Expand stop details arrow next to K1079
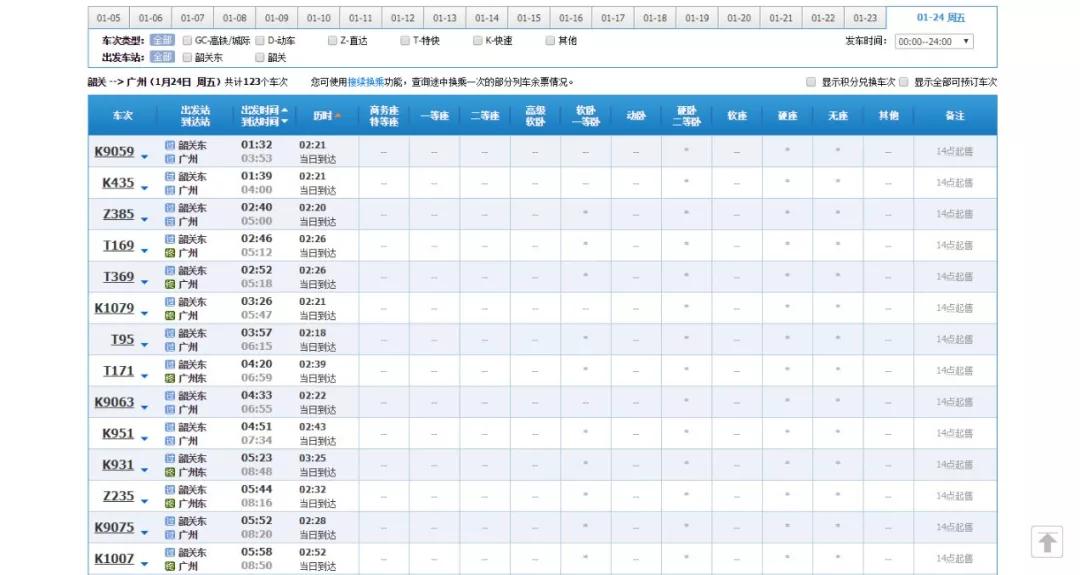Image resolution: width=1080 pixels, height=575 pixels. point(145,313)
